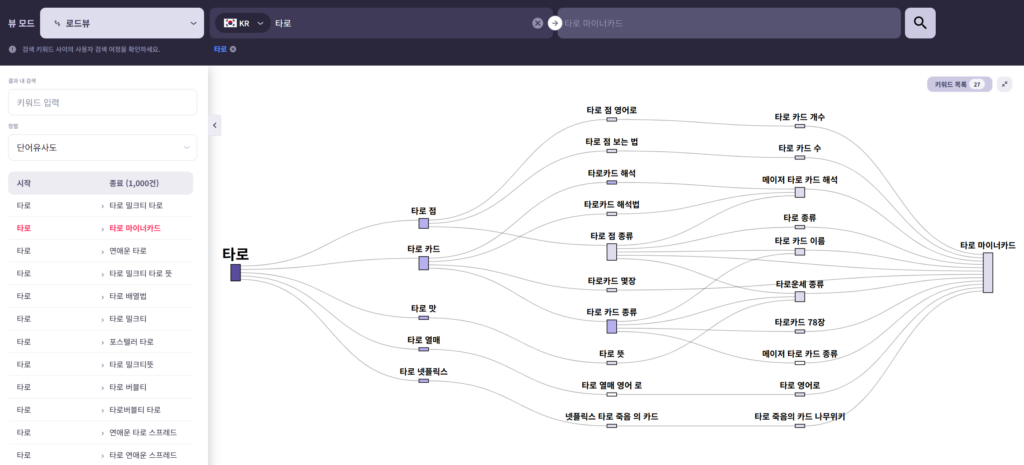Click the highlighted 타로 마이너카드 row
1024x465 pixels.
tap(100, 228)
